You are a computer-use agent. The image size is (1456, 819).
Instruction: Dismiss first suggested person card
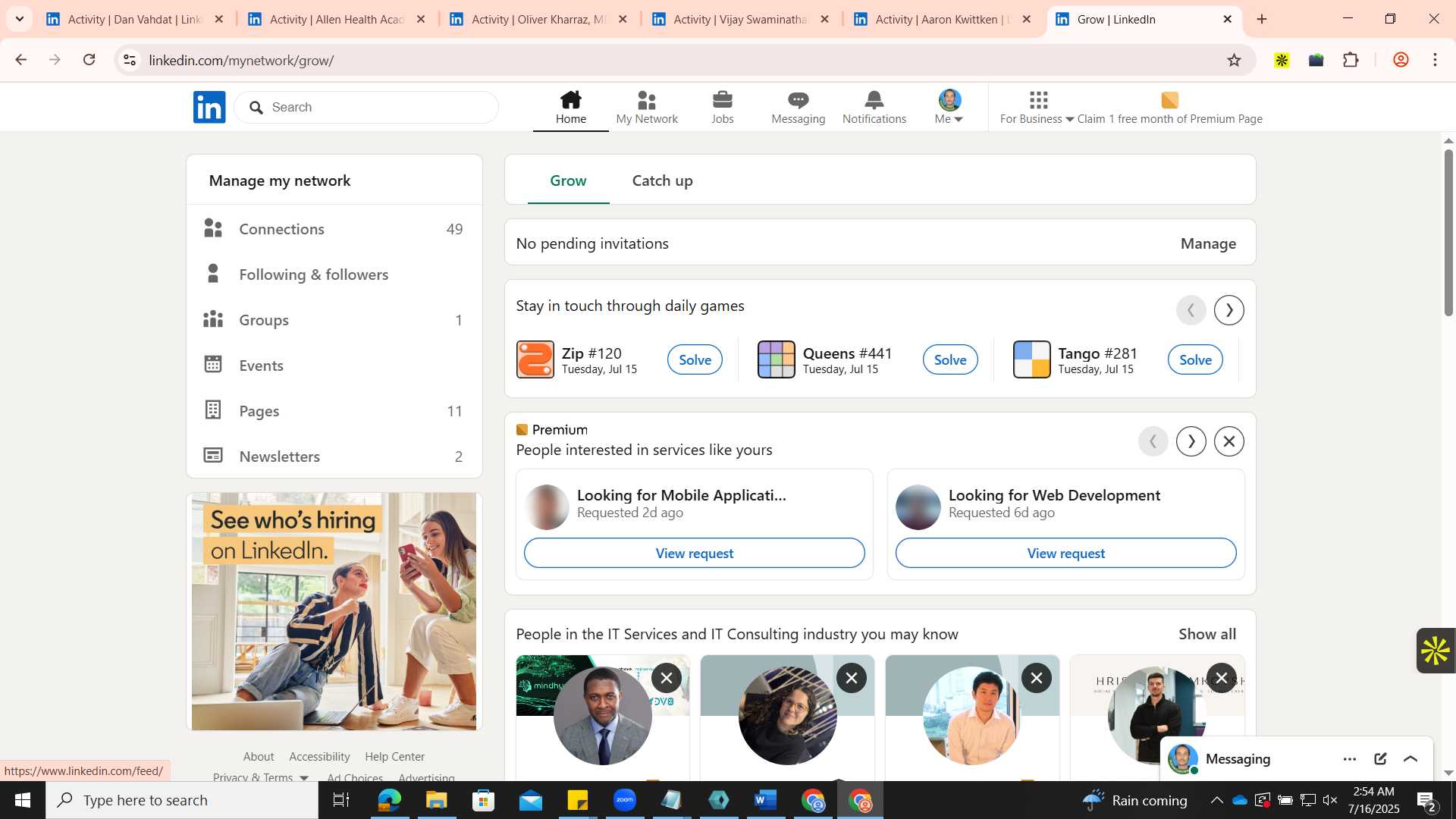(x=666, y=678)
